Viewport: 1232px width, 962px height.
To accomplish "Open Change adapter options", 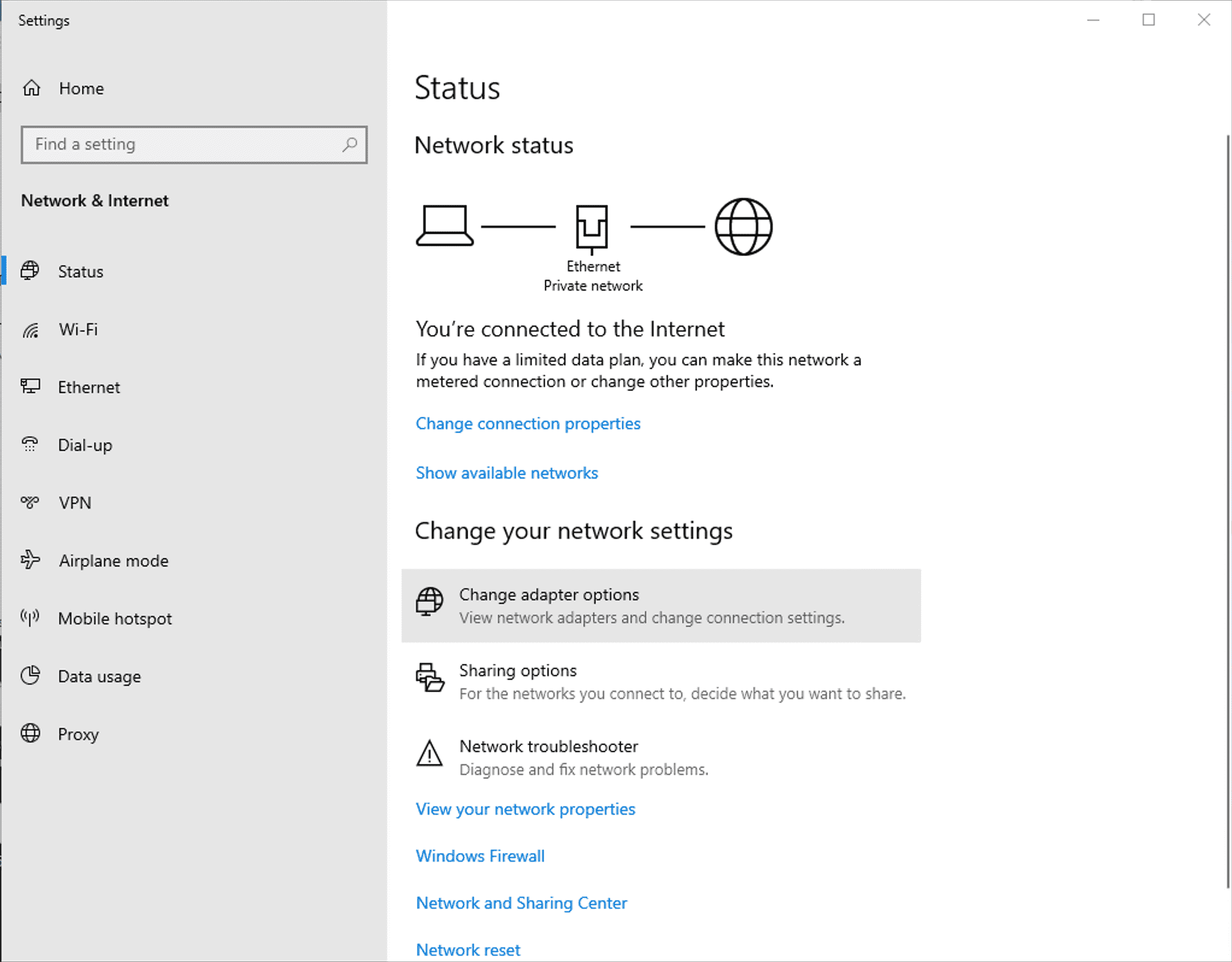I will (661, 605).
